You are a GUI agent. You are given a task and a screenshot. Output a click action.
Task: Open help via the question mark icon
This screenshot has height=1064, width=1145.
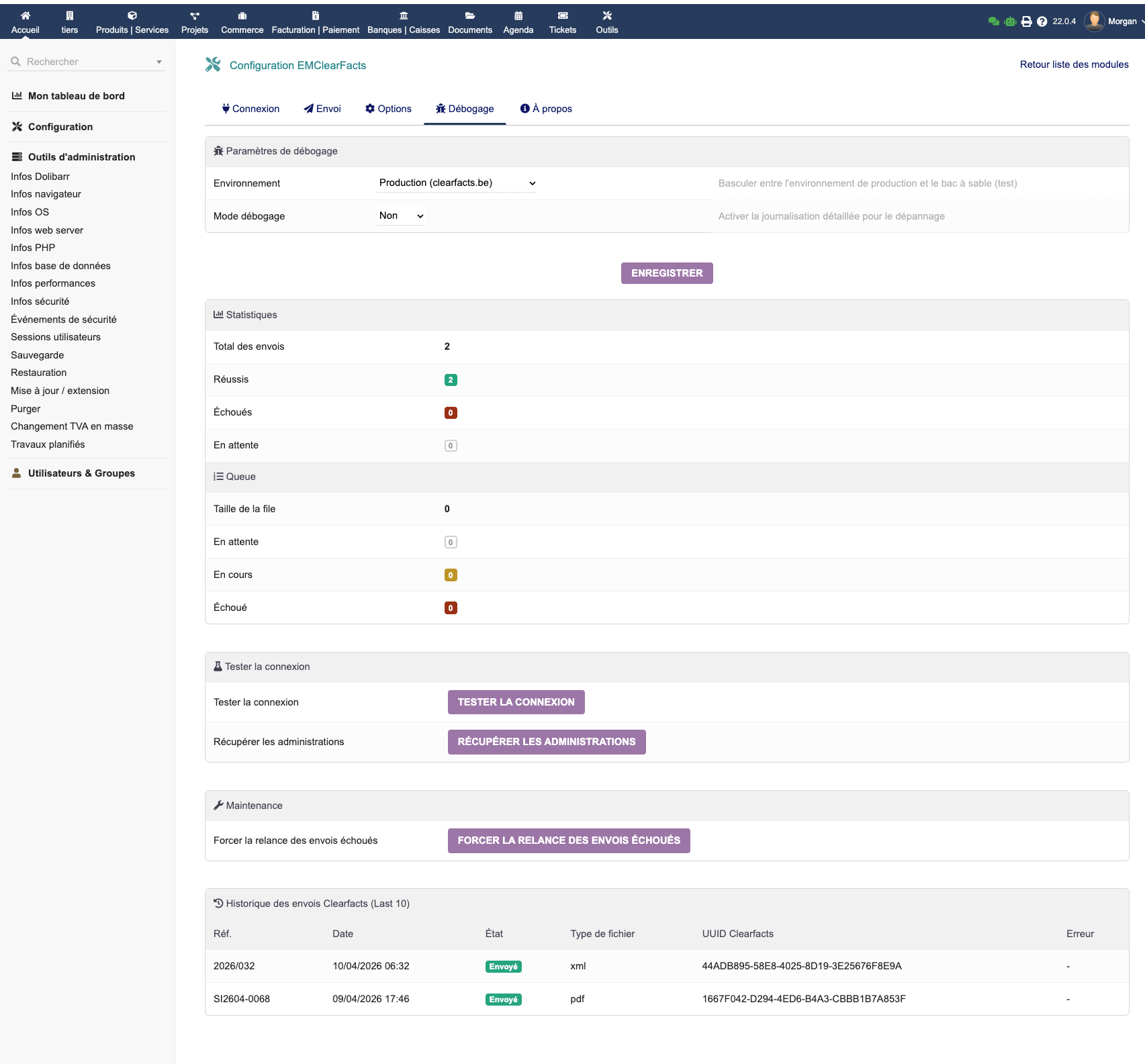click(x=1042, y=21)
